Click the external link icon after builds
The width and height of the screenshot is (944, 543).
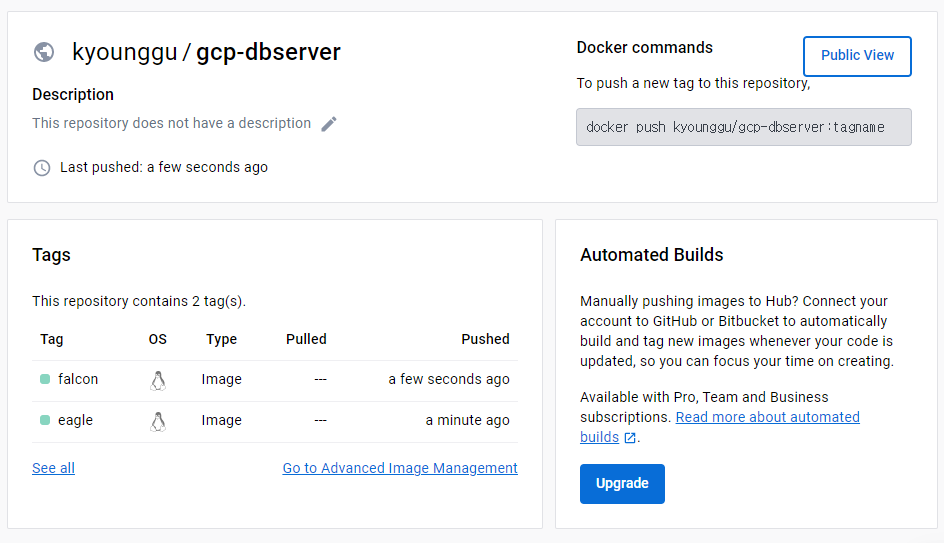[630, 438]
